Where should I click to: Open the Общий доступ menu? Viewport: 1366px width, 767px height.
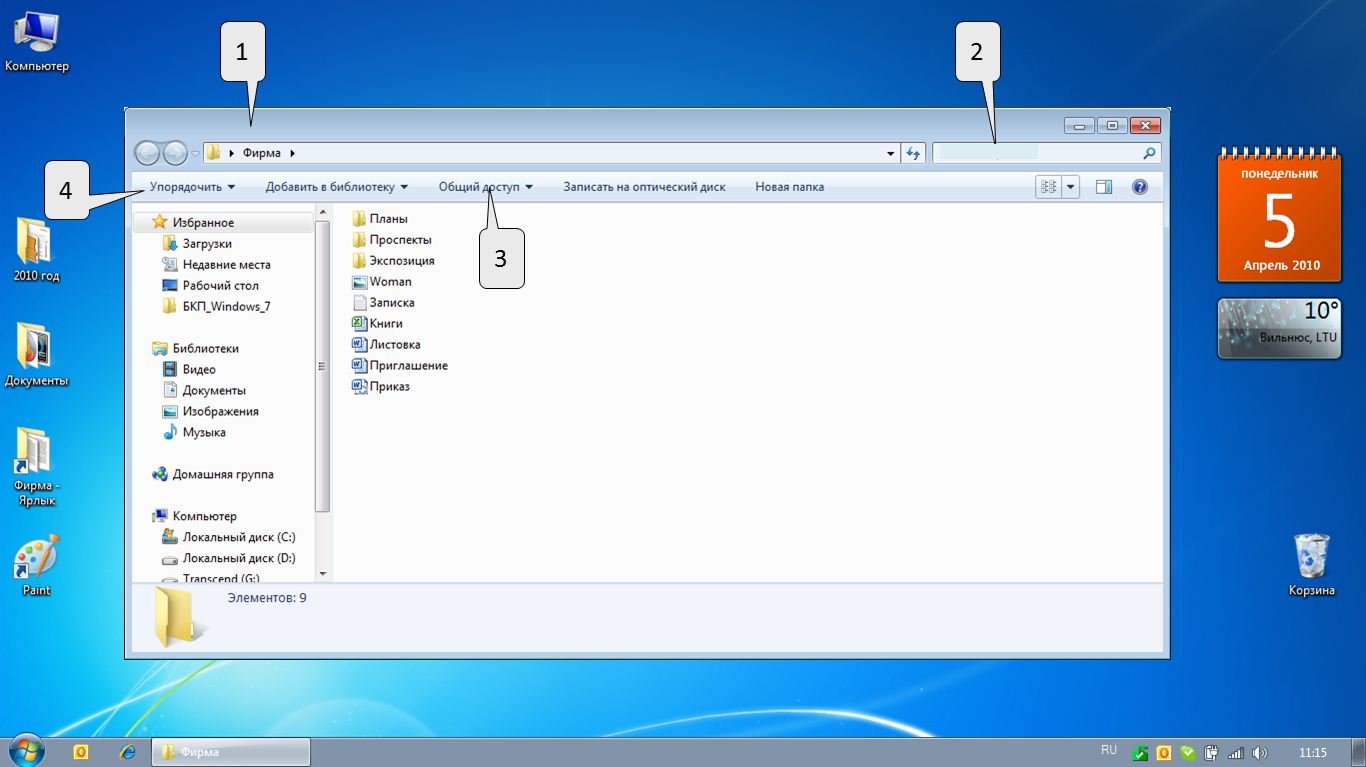[x=485, y=187]
